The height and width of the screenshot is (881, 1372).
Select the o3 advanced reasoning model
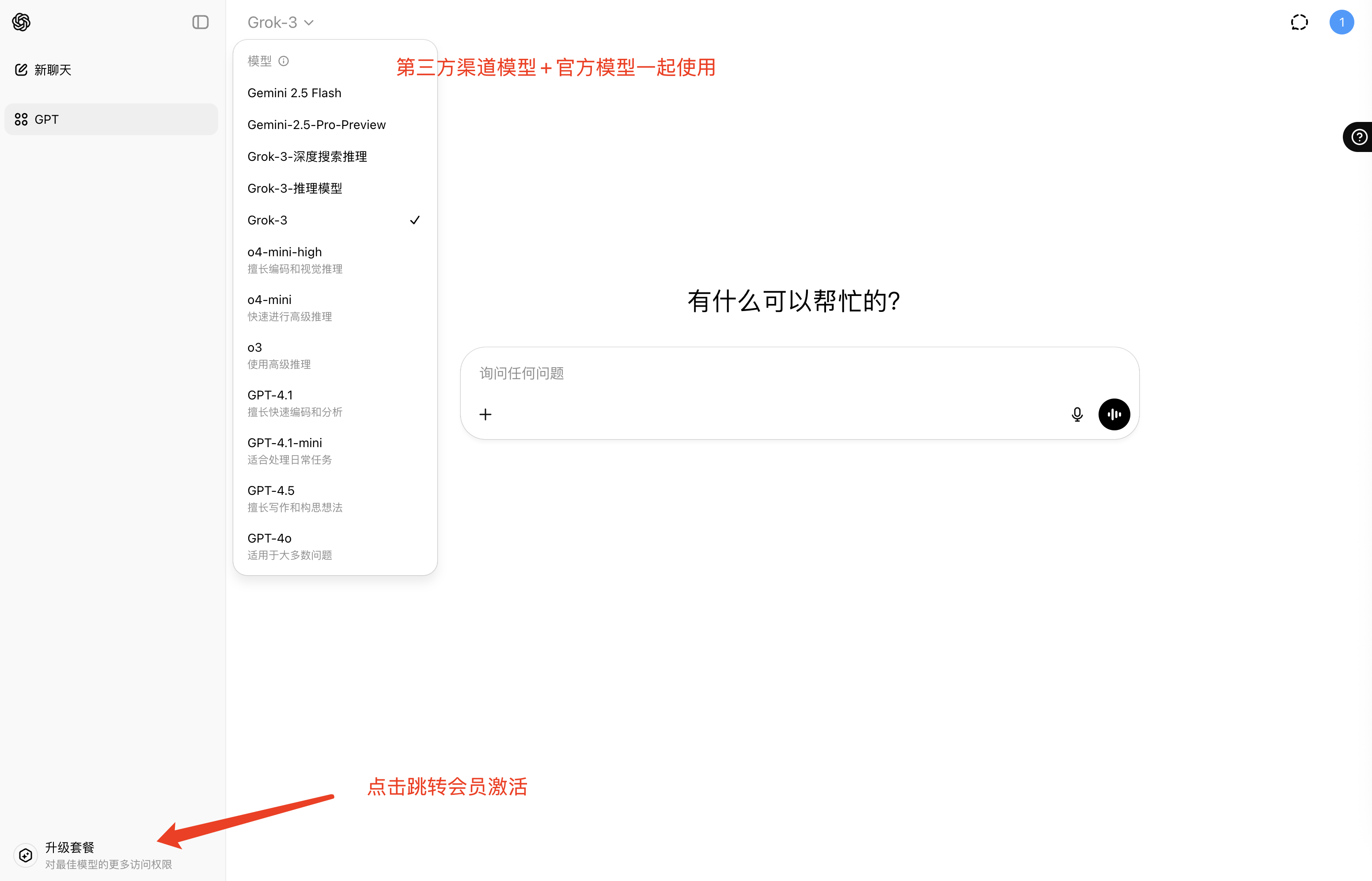pos(335,355)
